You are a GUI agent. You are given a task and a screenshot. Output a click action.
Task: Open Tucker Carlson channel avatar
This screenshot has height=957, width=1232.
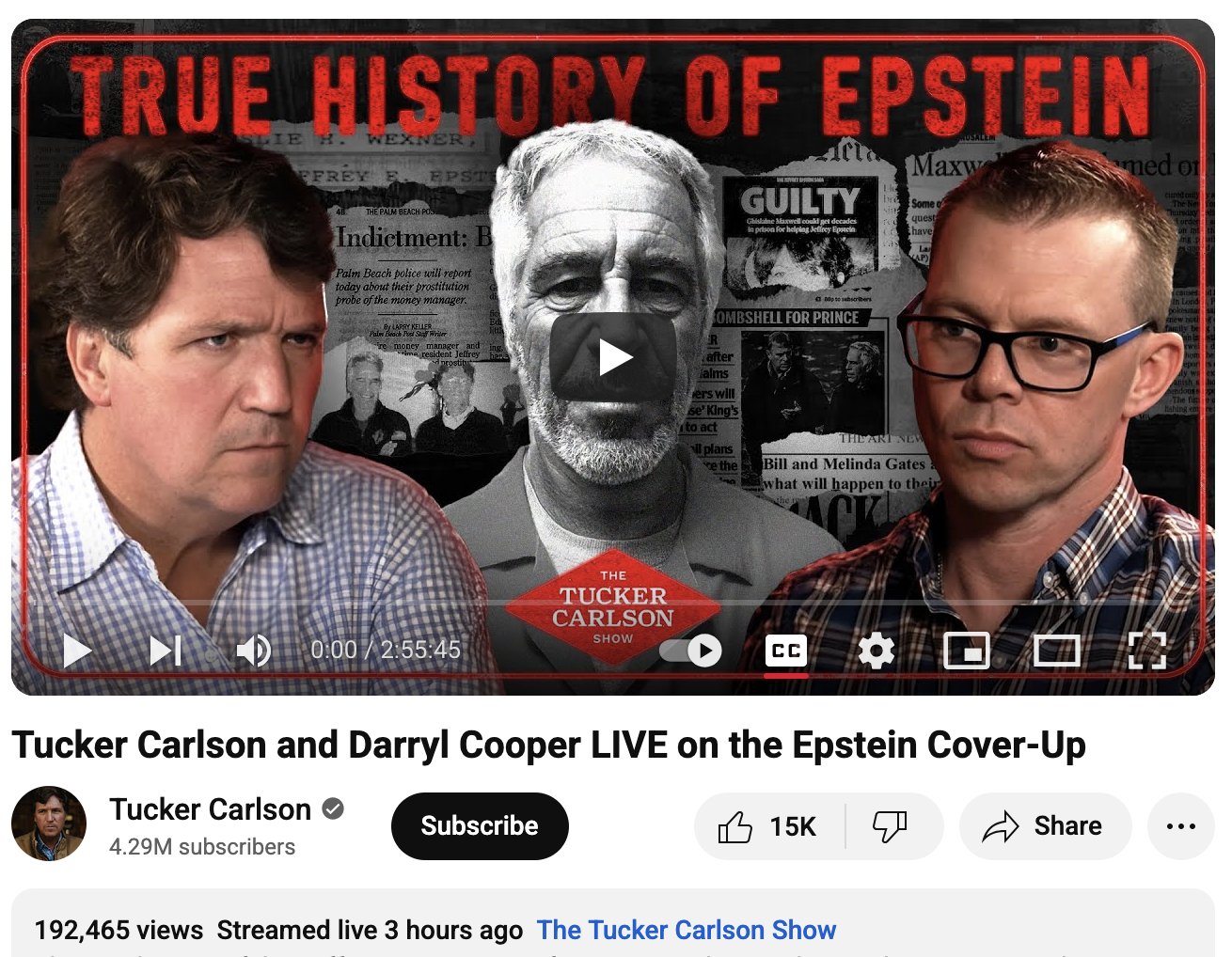pyautogui.click(x=49, y=824)
